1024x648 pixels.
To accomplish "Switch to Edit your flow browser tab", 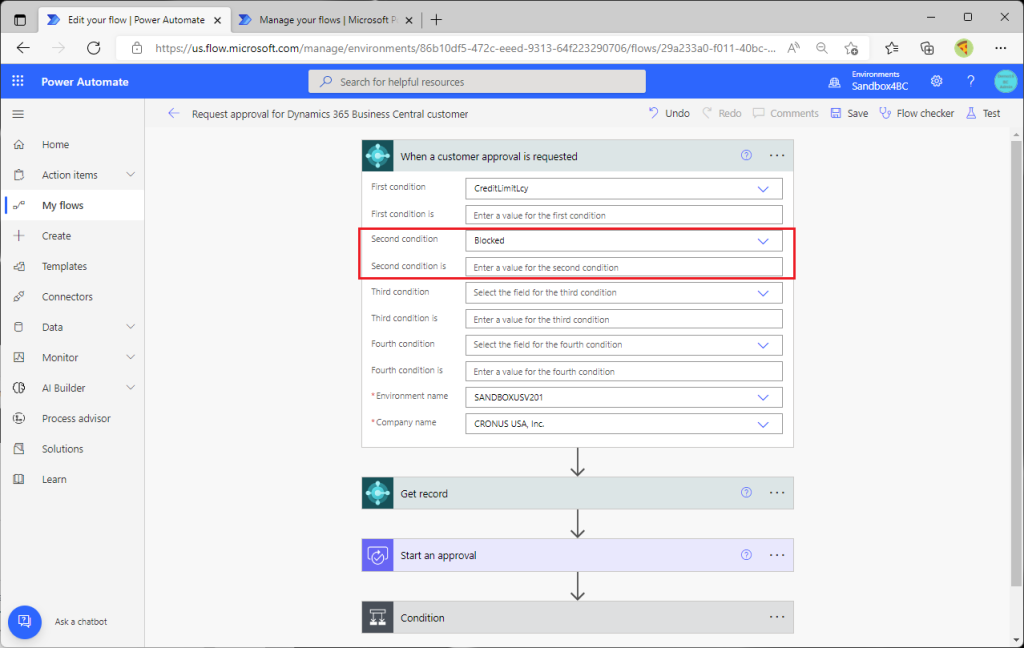I will tap(135, 20).
